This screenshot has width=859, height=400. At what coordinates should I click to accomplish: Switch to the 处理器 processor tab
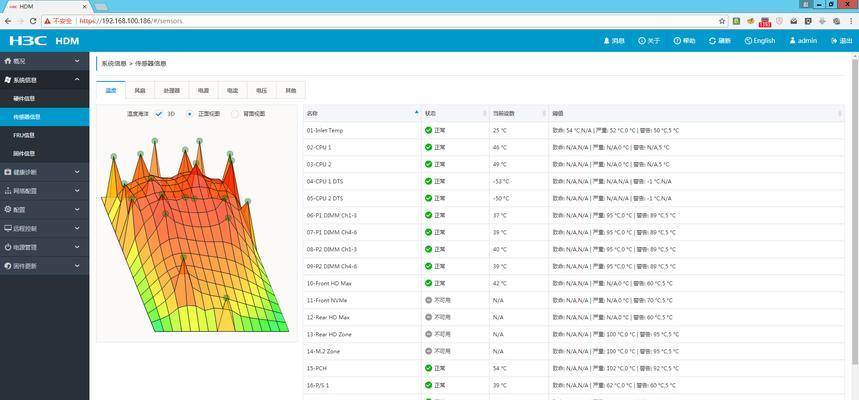[171, 90]
